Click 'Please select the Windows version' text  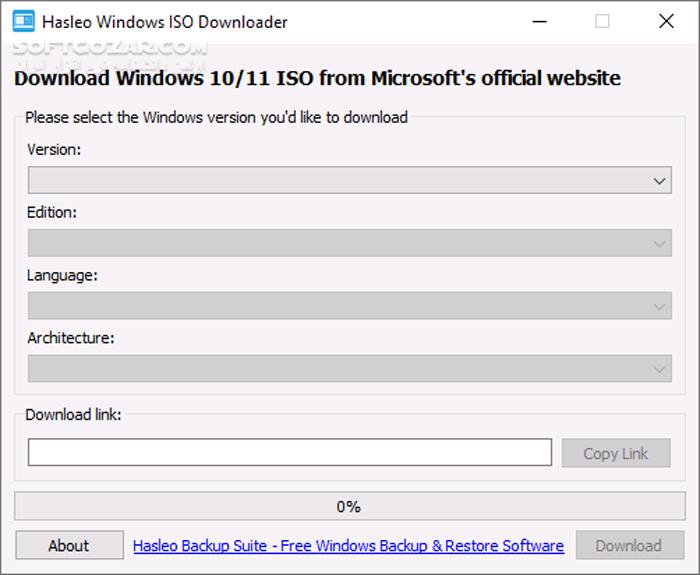coord(216,117)
